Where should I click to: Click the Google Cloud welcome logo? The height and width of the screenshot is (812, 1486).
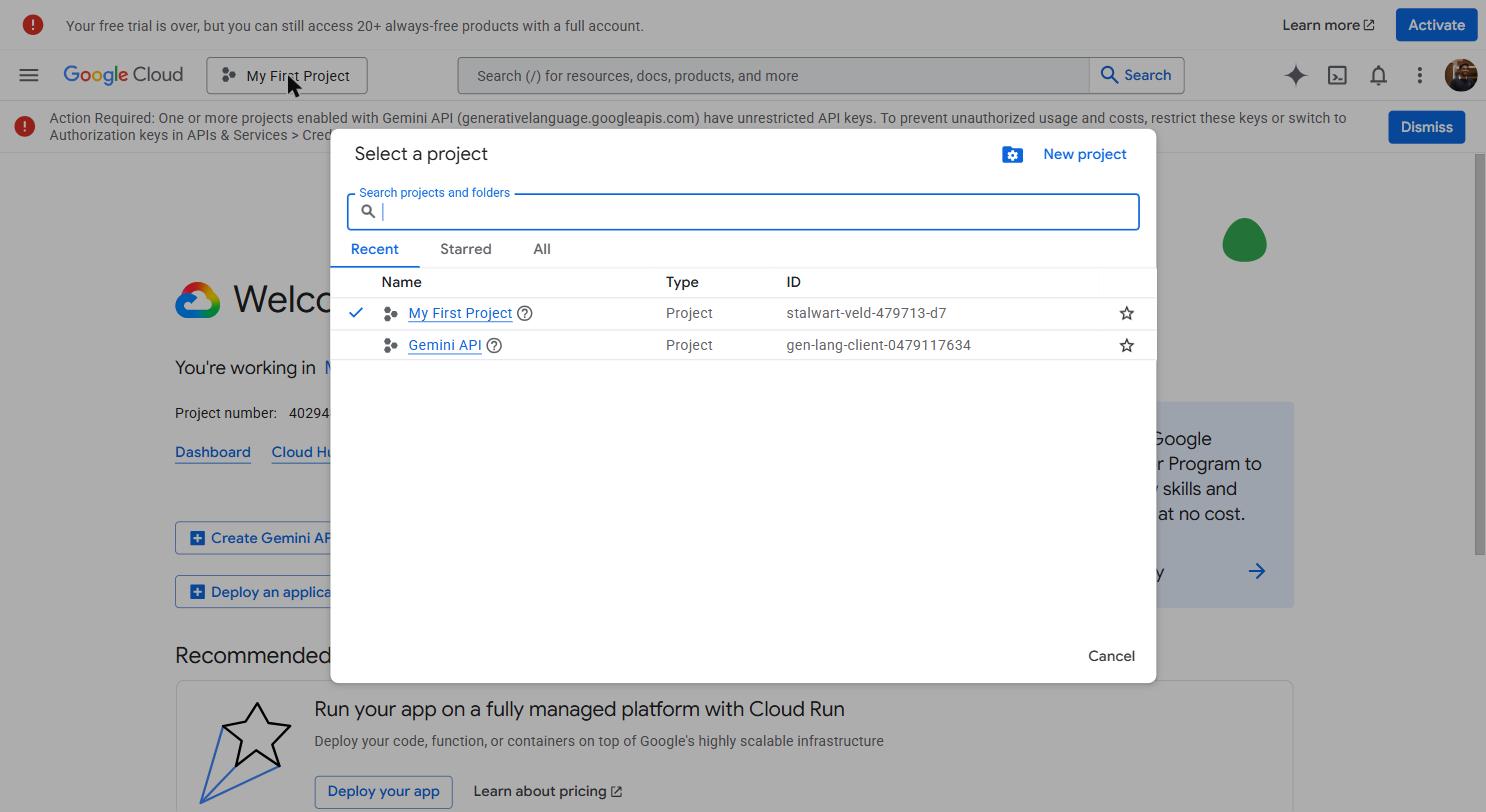click(198, 300)
